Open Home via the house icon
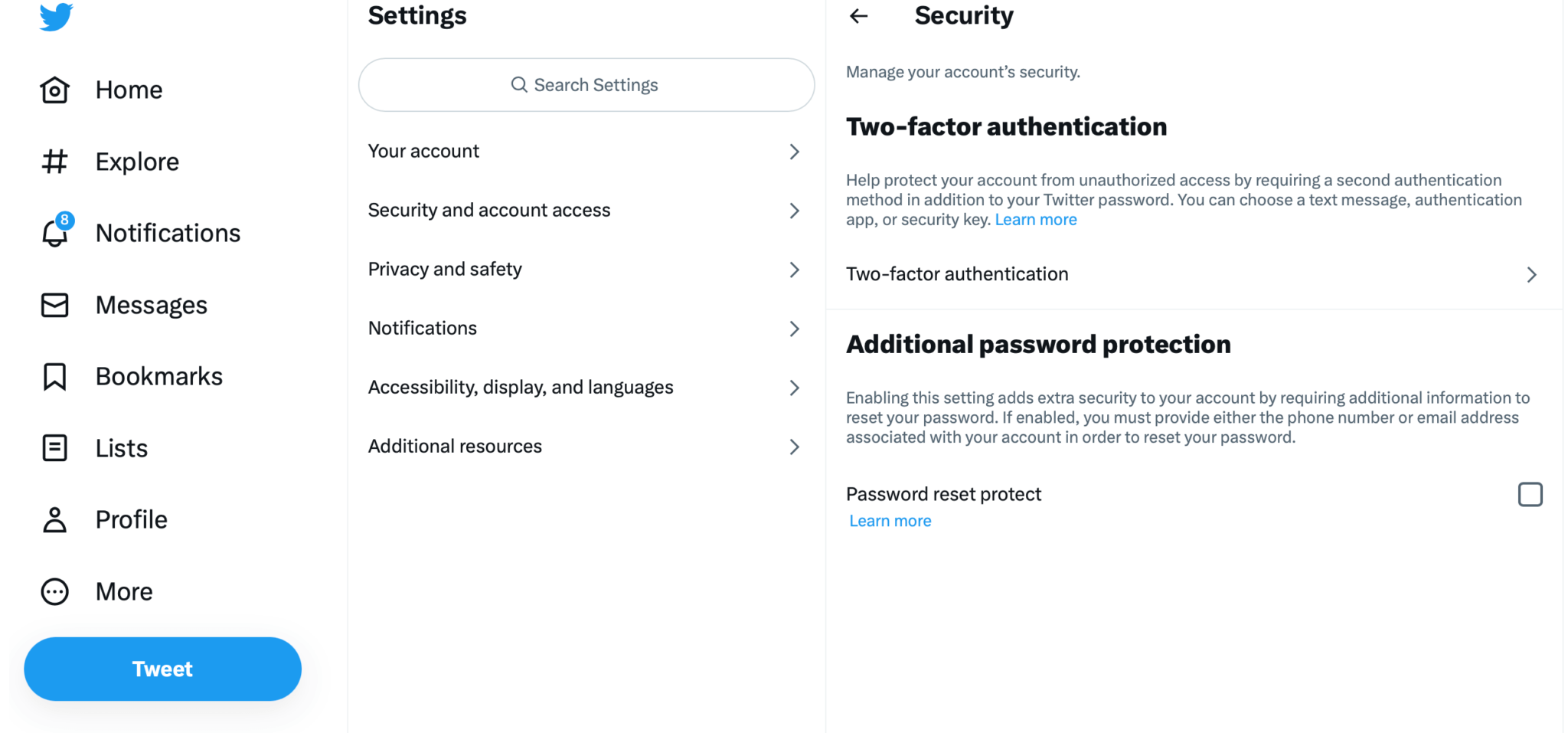The width and height of the screenshot is (1568, 733). pyautogui.click(x=54, y=90)
